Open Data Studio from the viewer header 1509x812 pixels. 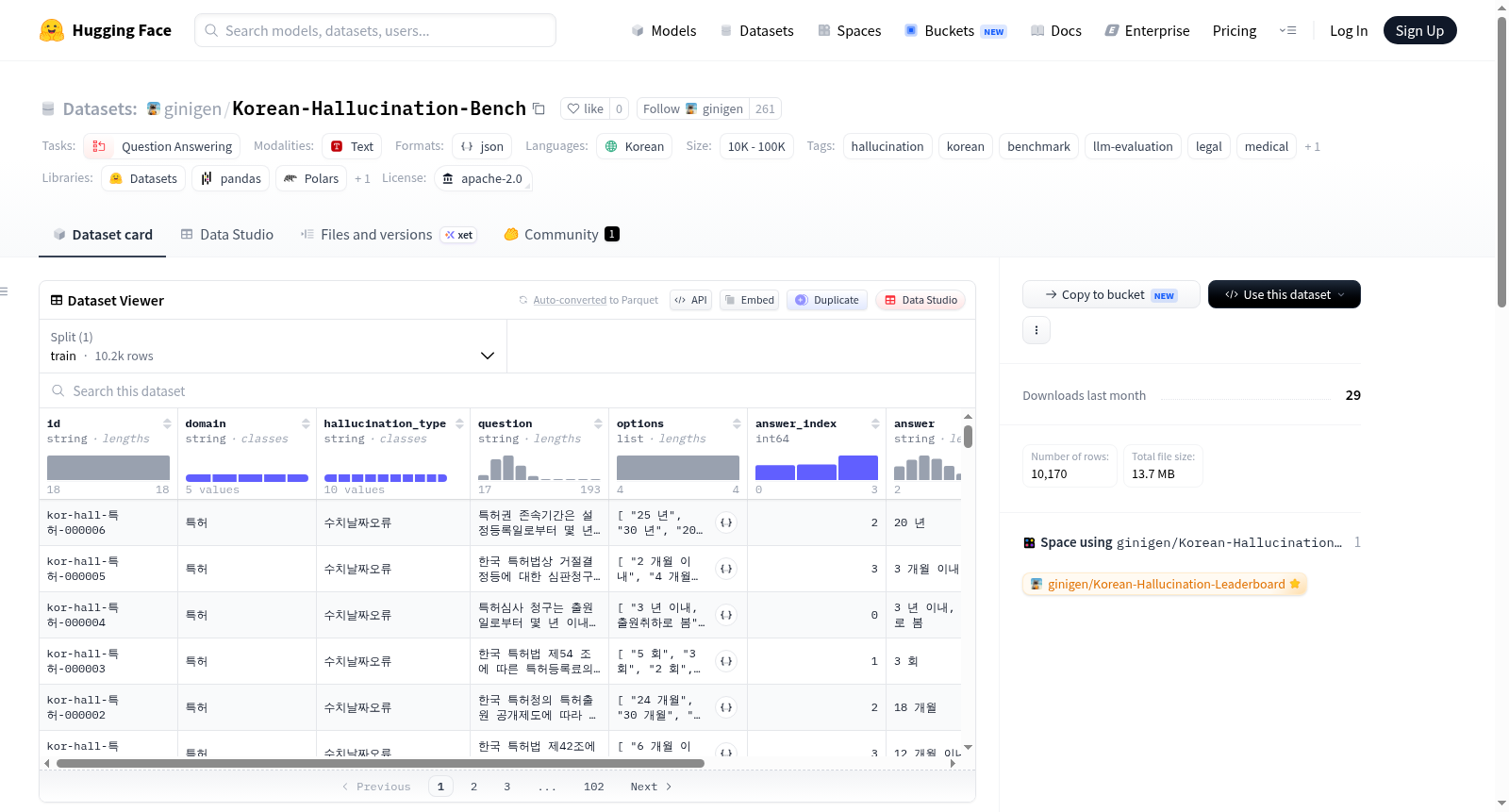click(x=920, y=300)
